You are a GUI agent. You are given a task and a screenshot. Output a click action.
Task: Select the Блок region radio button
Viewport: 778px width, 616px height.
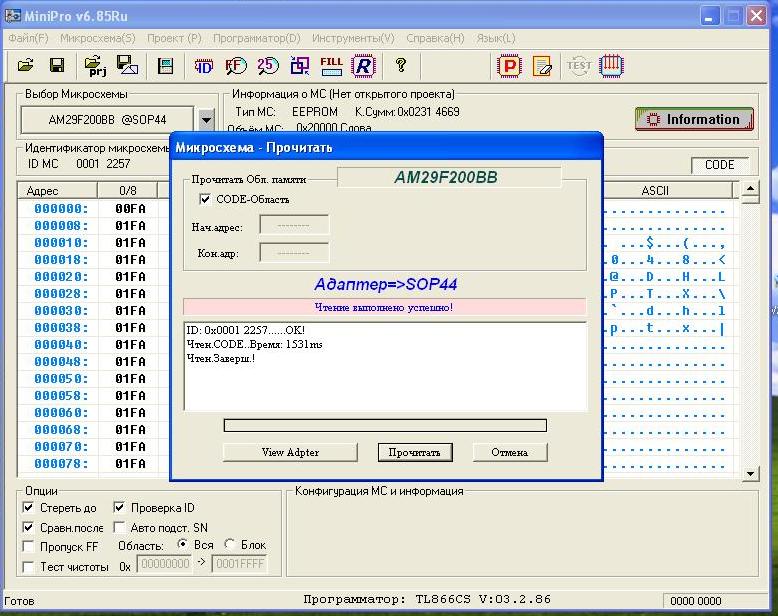[229, 544]
